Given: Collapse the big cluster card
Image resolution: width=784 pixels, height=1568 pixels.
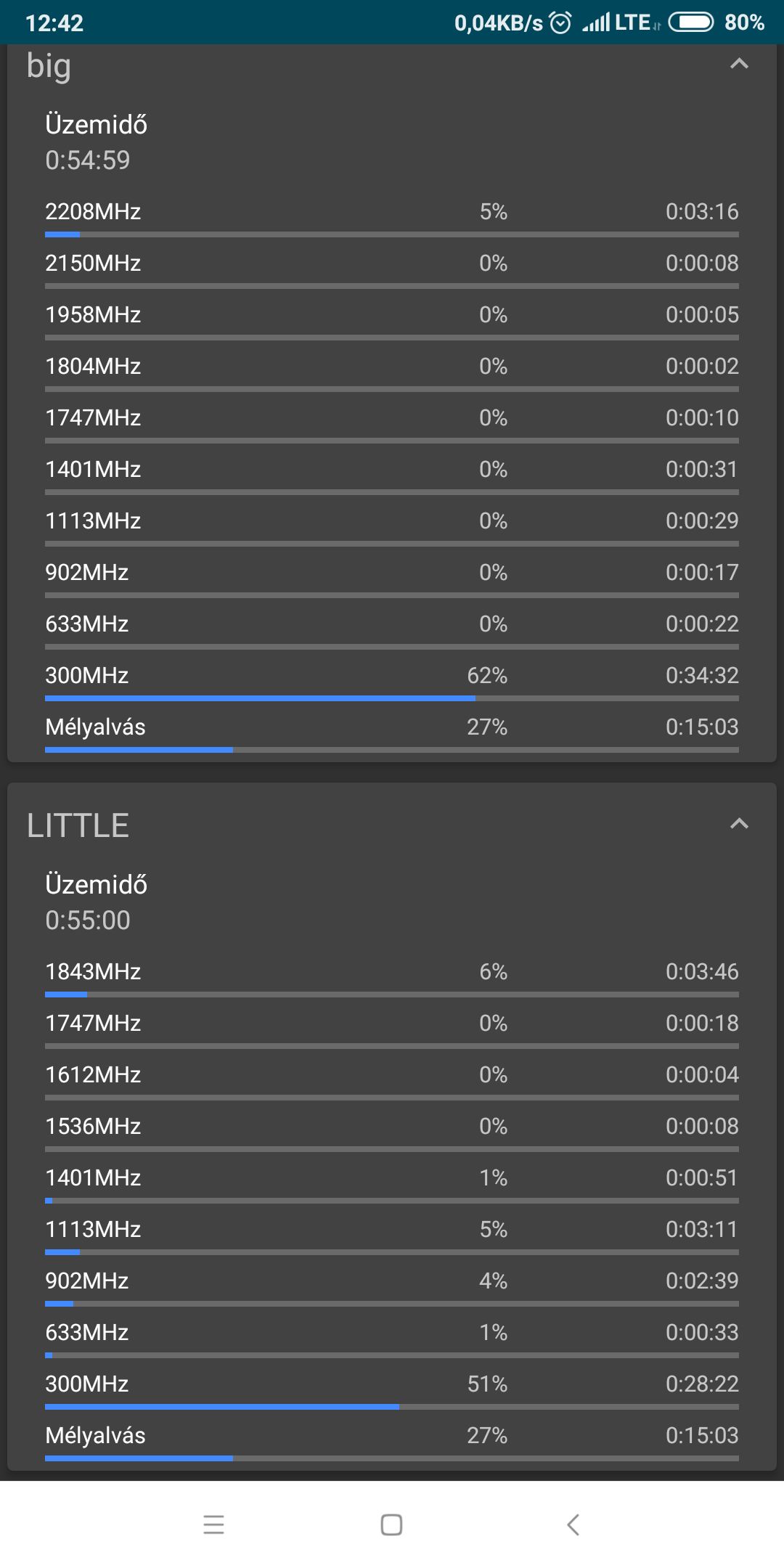Looking at the screenshot, I should (738, 64).
